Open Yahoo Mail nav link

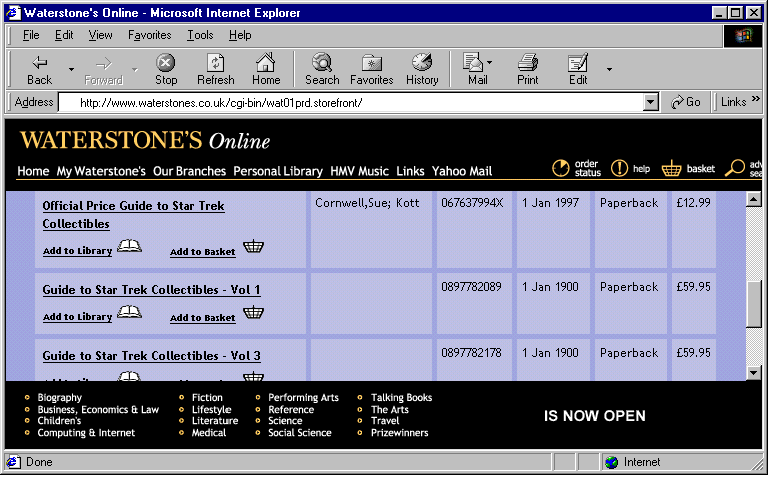click(462, 171)
